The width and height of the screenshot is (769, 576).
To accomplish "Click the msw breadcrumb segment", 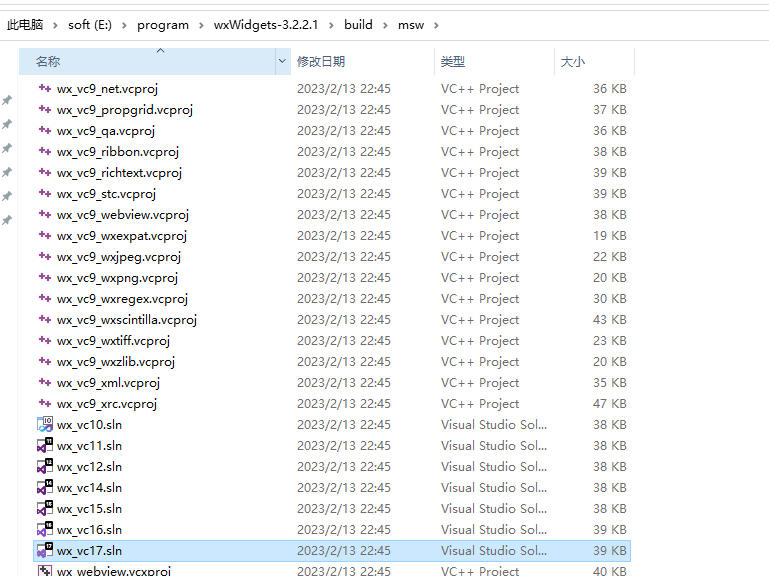I will [x=411, y=25].
